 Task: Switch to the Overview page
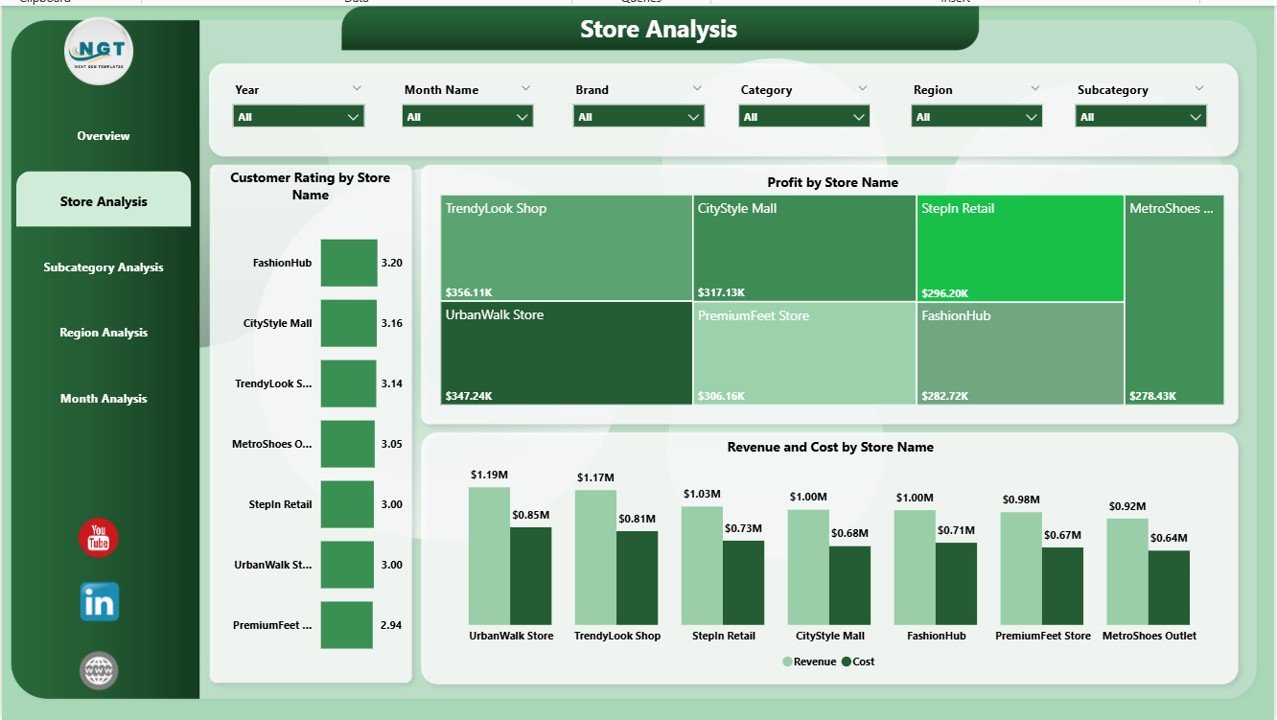tap(102, 136)
